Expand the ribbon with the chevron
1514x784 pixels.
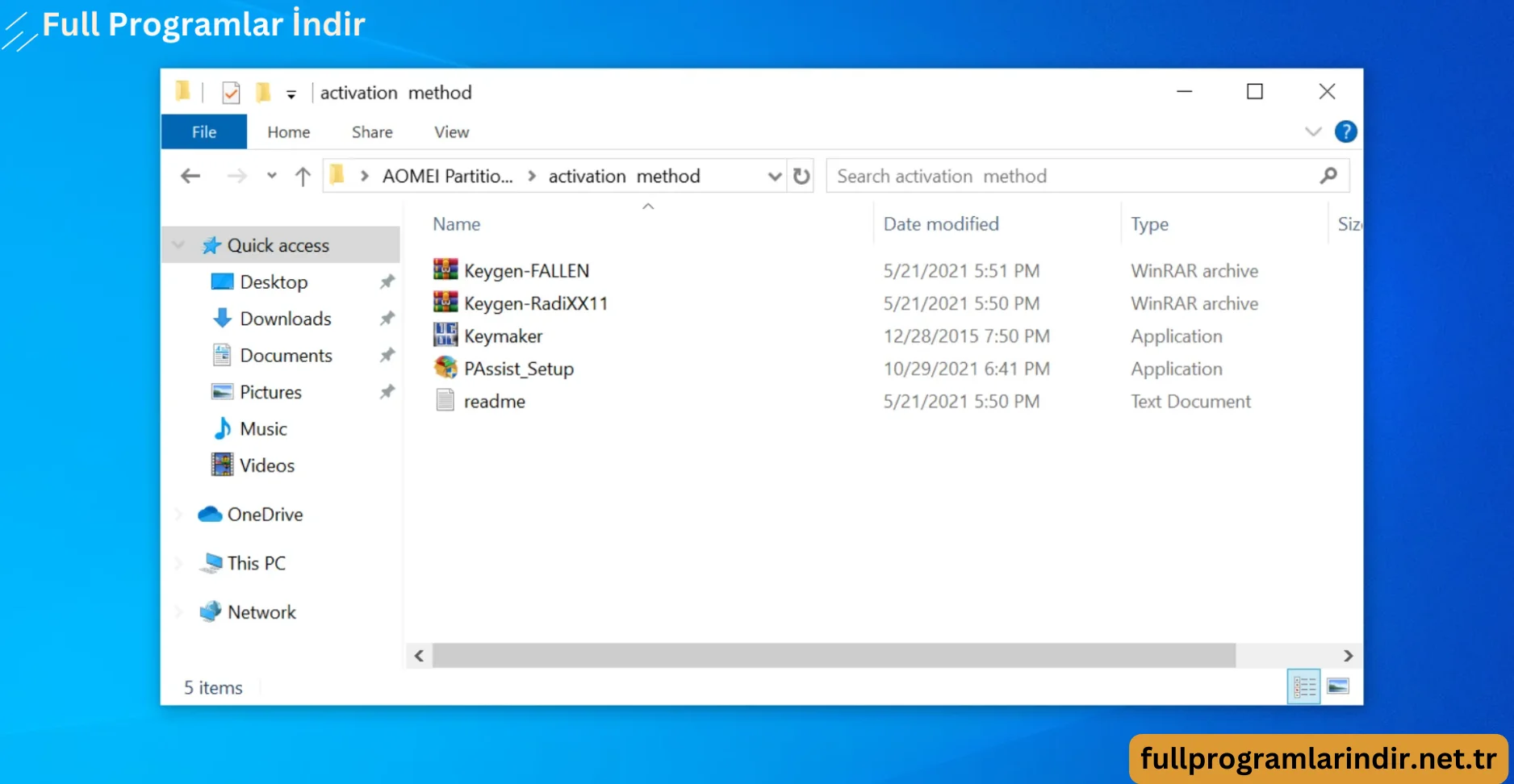[x=1313, y=131]
